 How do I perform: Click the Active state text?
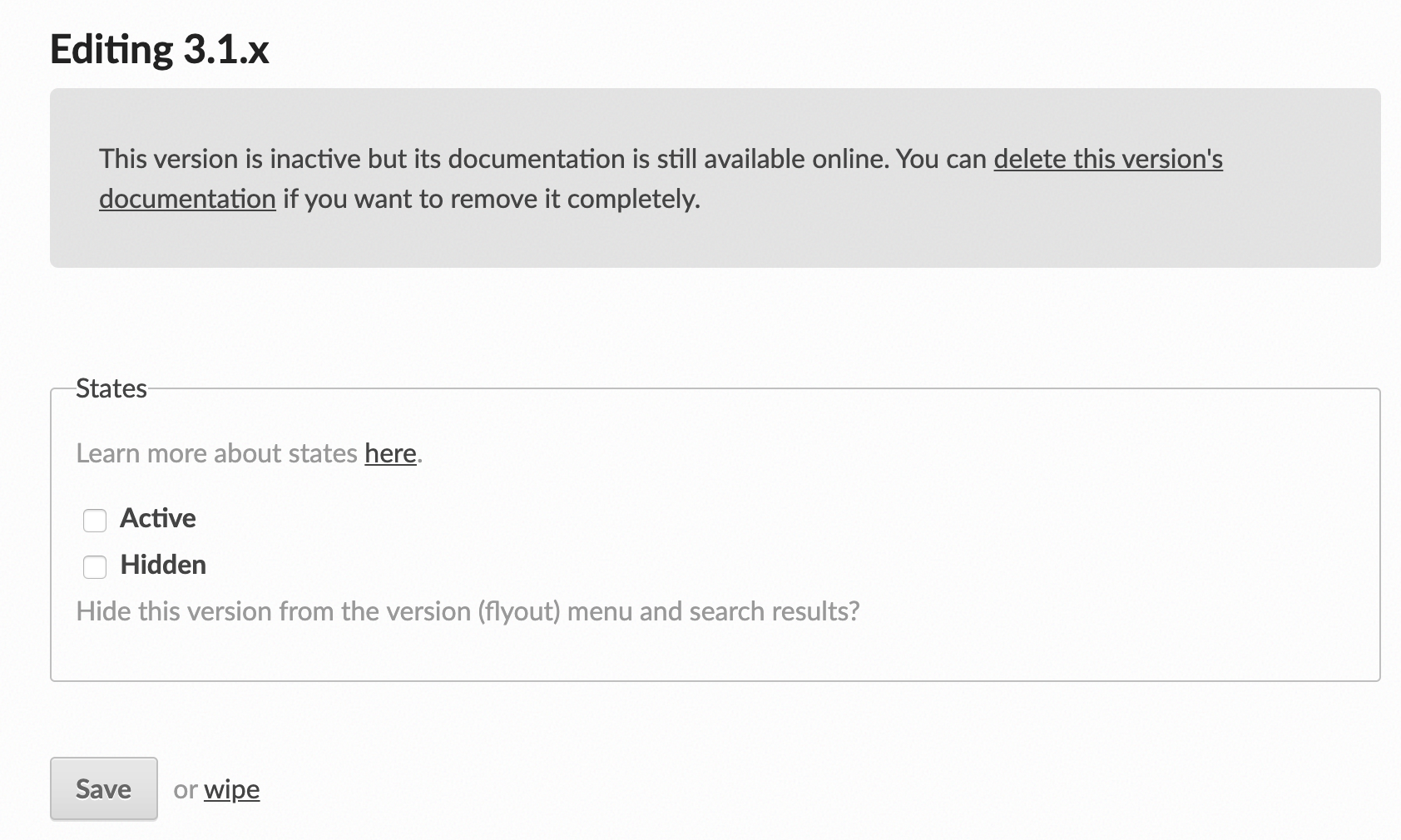coord(158,517)
